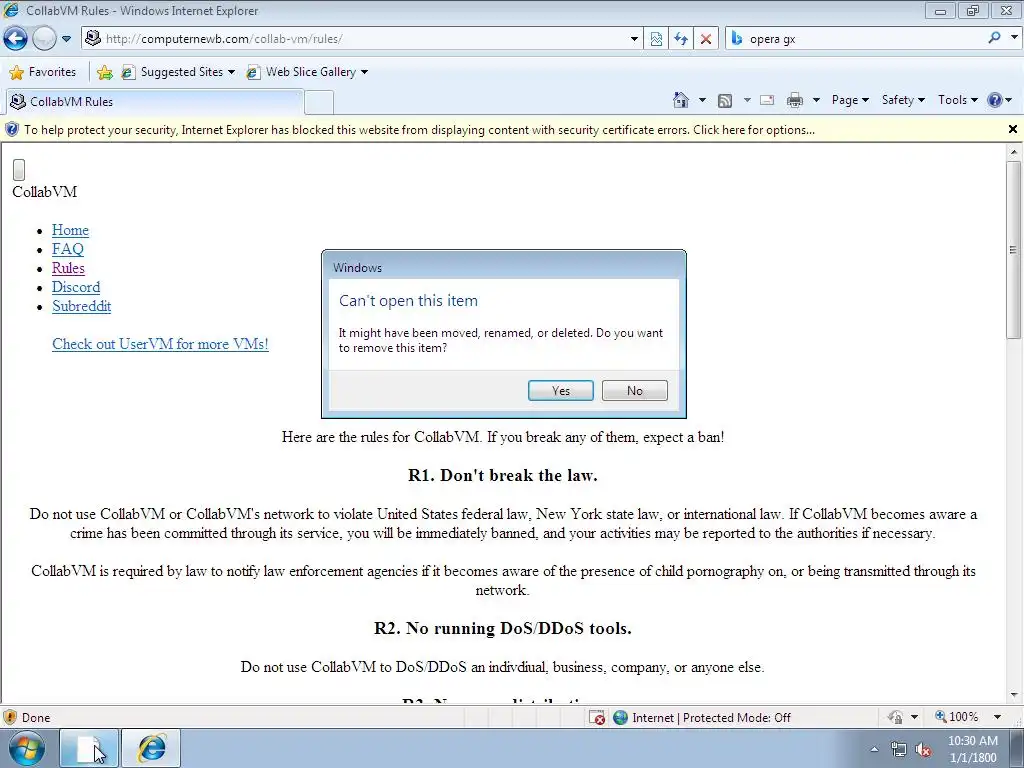Click the Show desktop strip
This screenshot has width=1024, height=768.
[1017, 748]
